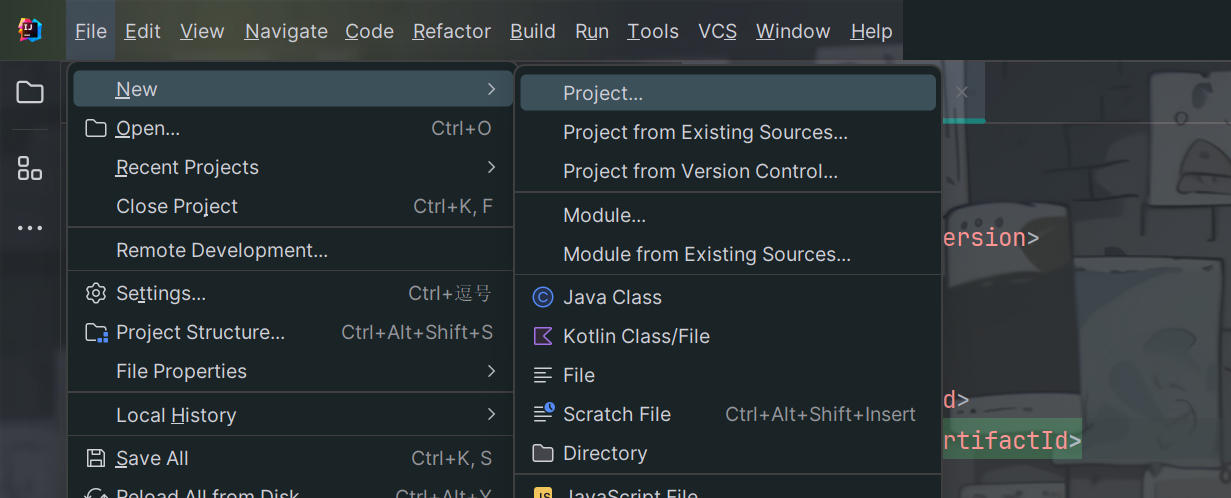Expand the Recent Projects submenu arrow
The height and width of the screenshot is (498, 1231).
click(491, 167)
